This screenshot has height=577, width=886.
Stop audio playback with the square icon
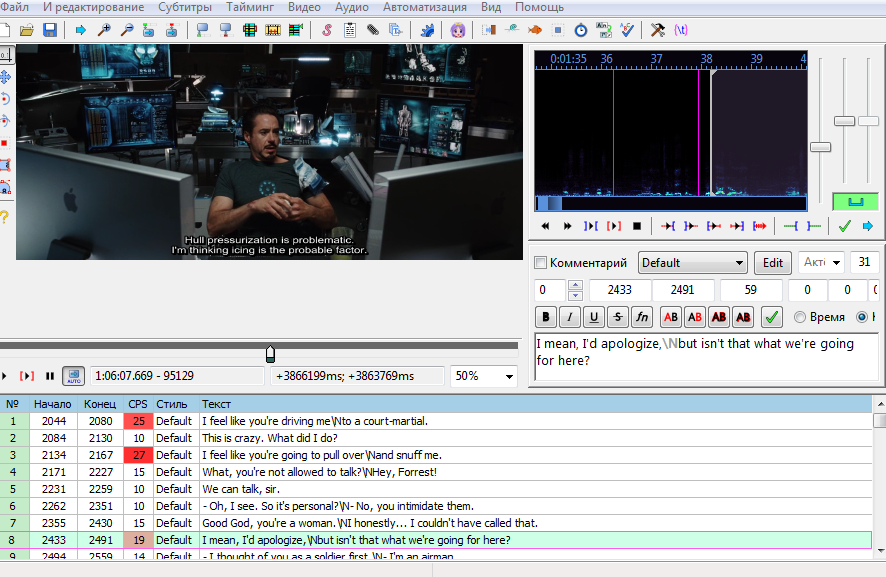click(x=636, y=226)
